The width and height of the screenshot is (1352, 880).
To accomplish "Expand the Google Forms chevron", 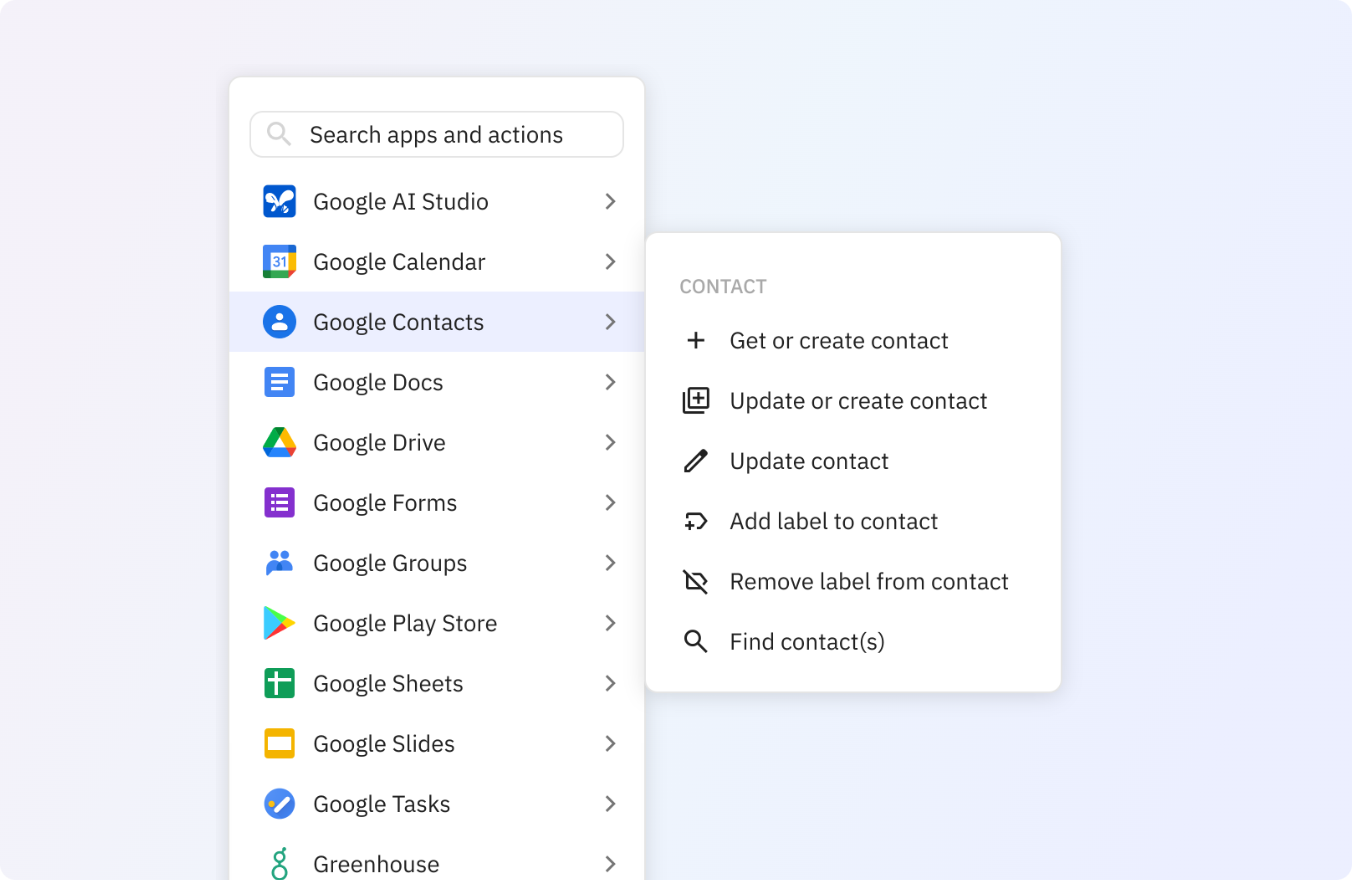I will coord(610,503).
